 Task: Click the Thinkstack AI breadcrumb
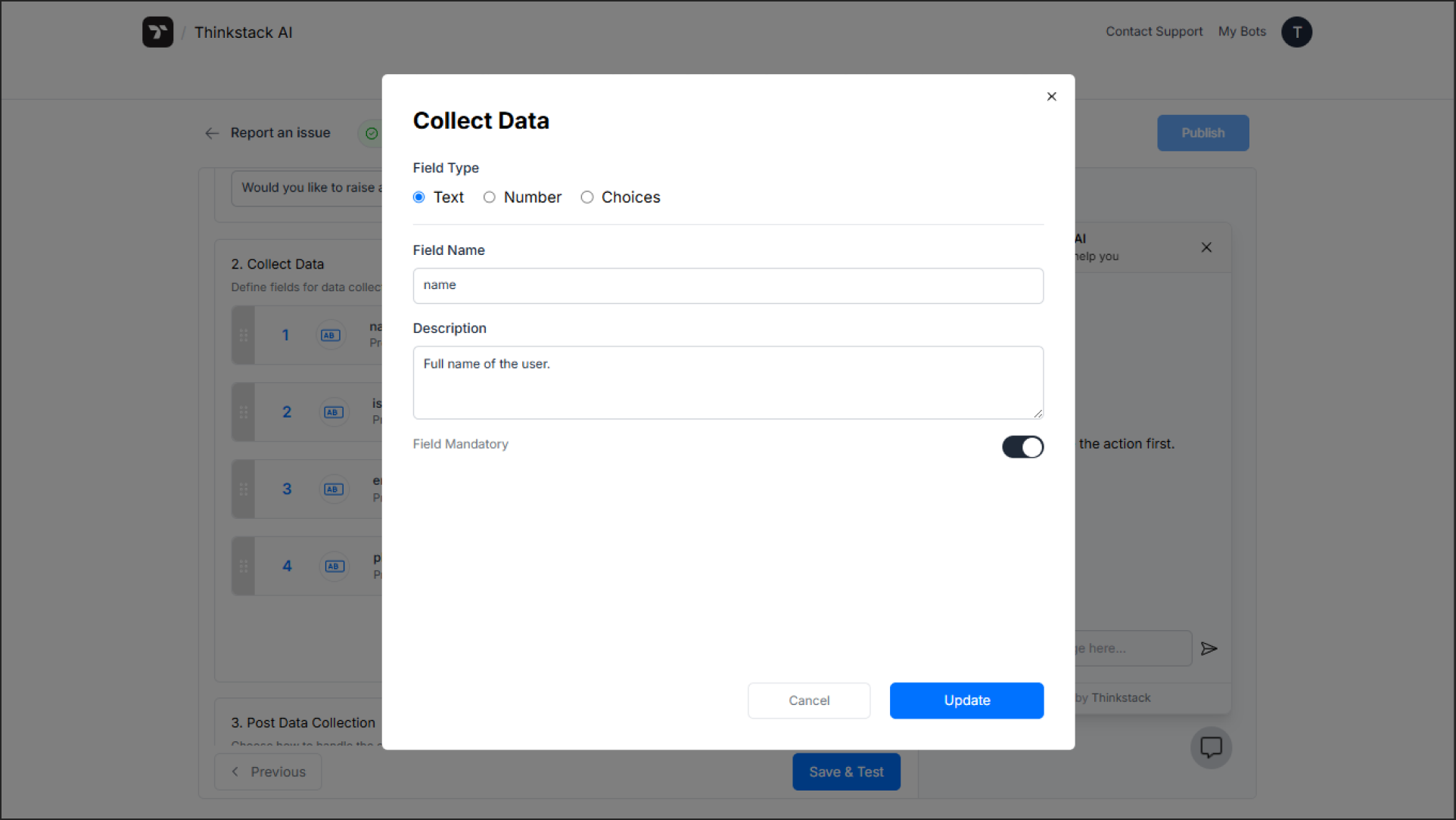click(x=243, y=33)
